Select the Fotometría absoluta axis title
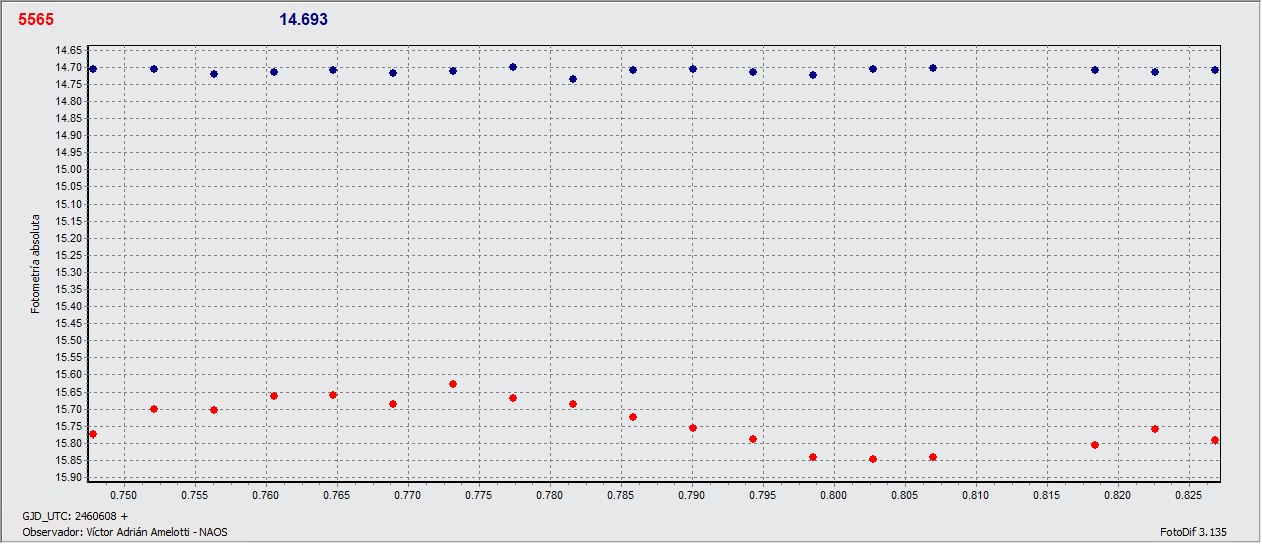1262x544 pixels. point(36,263)
